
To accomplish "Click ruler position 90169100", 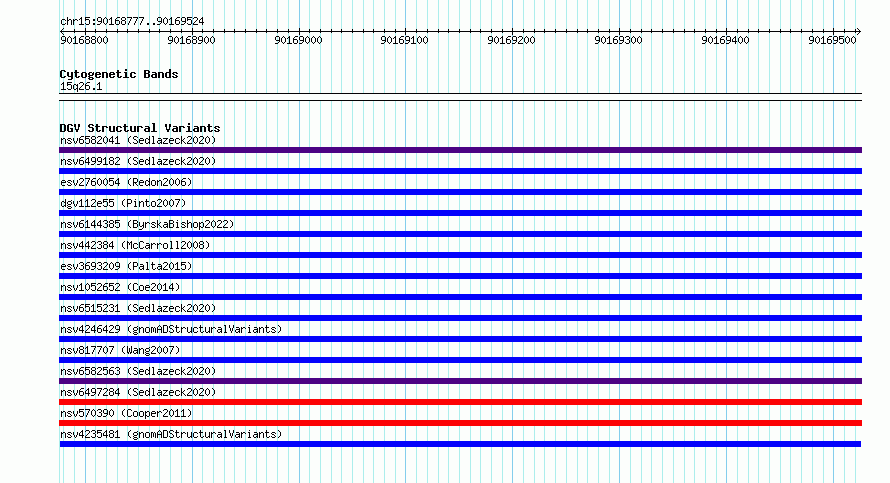I will (404, 40).
